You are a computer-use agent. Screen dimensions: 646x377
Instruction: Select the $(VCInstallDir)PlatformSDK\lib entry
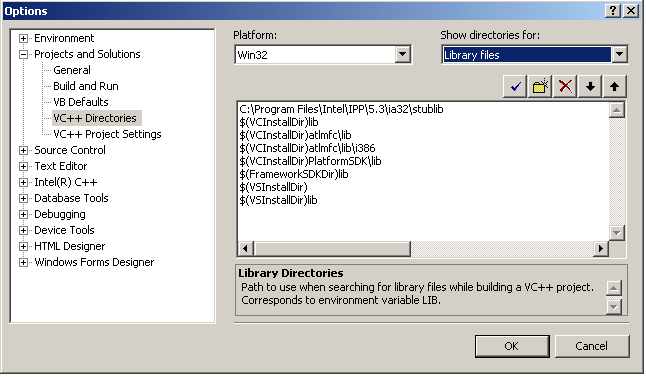[x=310, y=161]
